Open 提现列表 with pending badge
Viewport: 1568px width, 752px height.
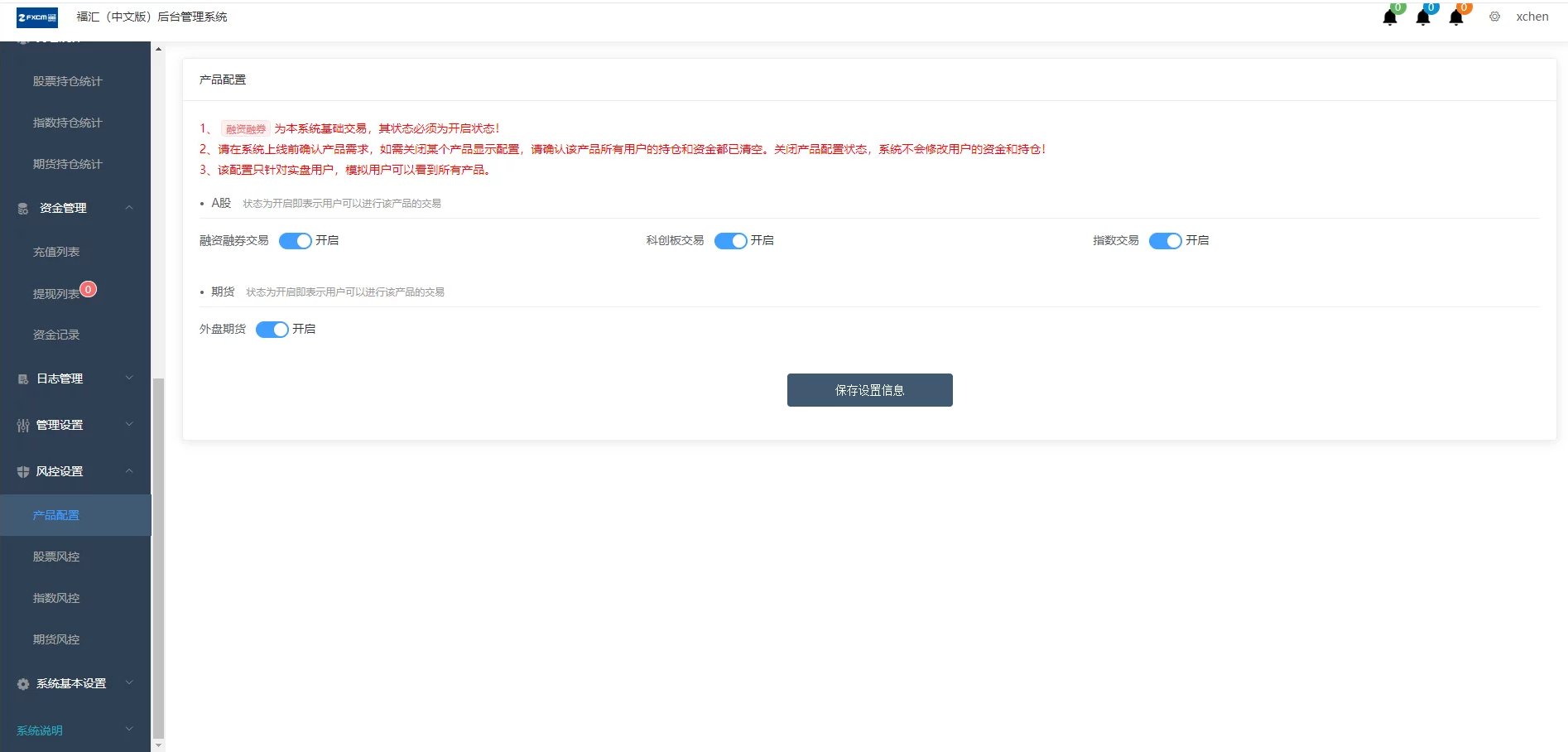click(x=55, y=293)
